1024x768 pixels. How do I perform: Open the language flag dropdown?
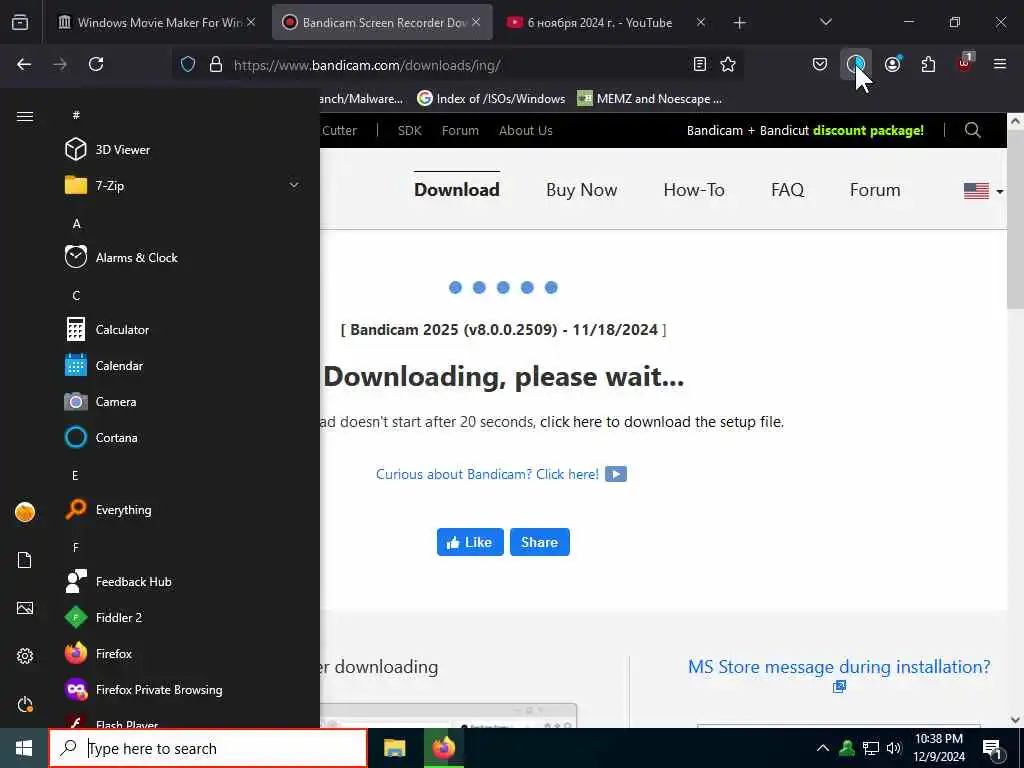[983, 191]
